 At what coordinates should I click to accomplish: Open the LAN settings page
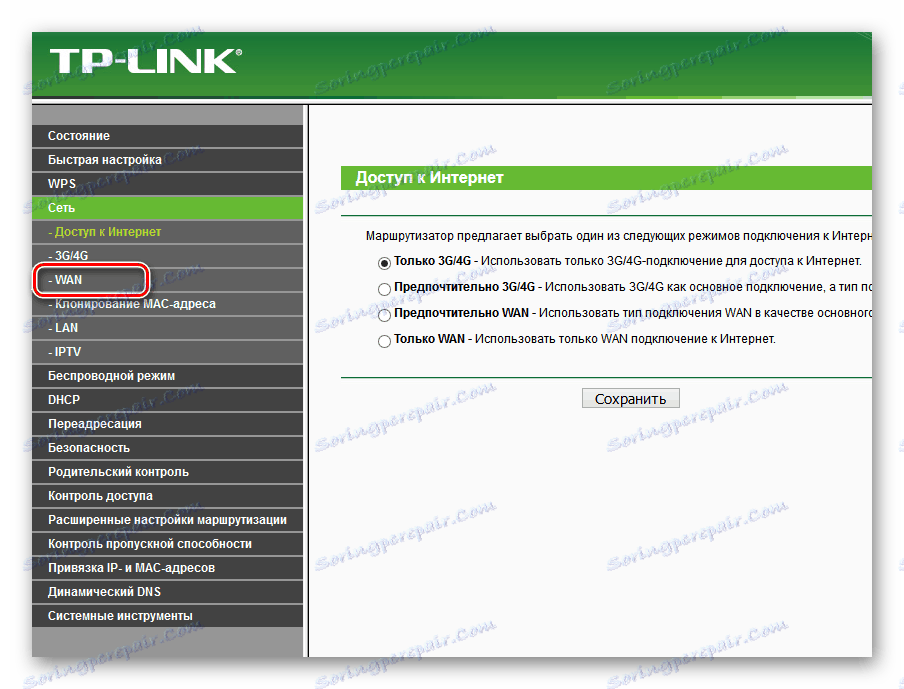(x=64, y=327)
